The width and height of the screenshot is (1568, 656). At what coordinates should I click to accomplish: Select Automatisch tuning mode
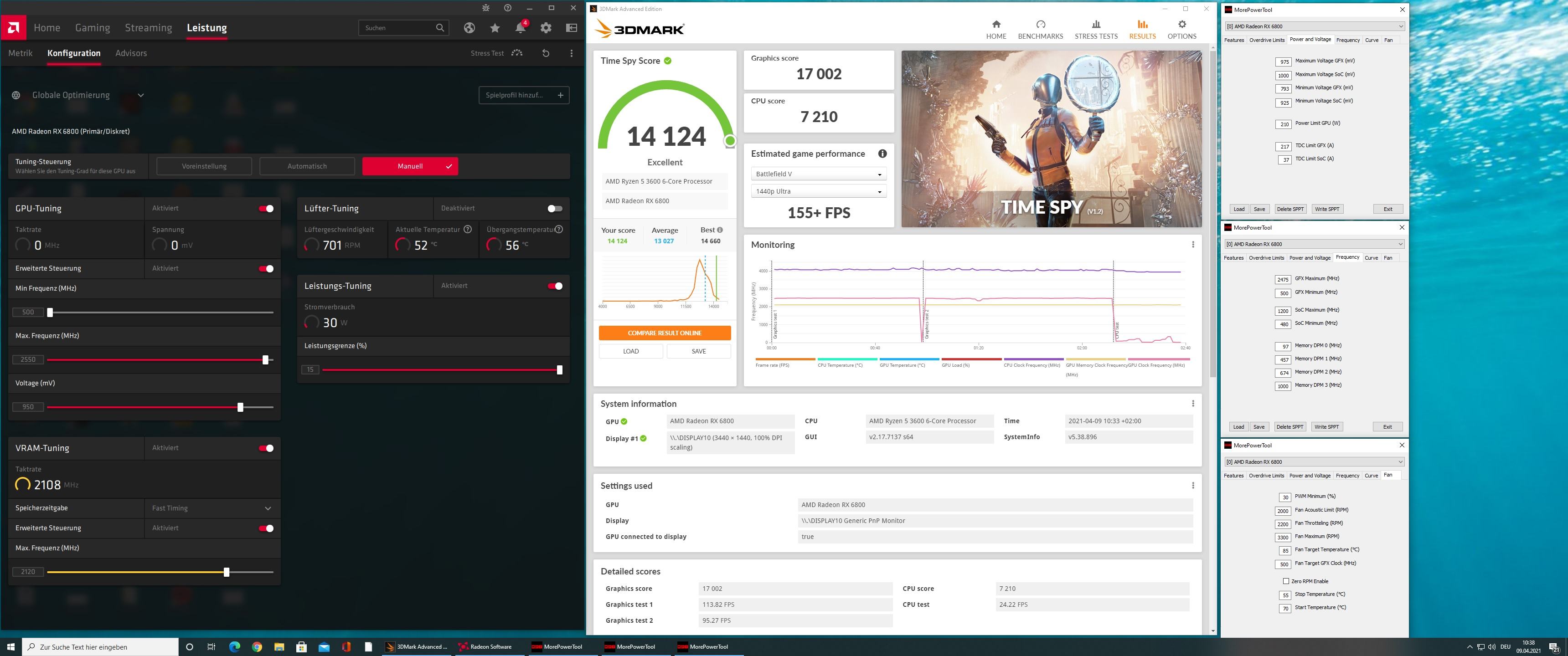point(307,166)
